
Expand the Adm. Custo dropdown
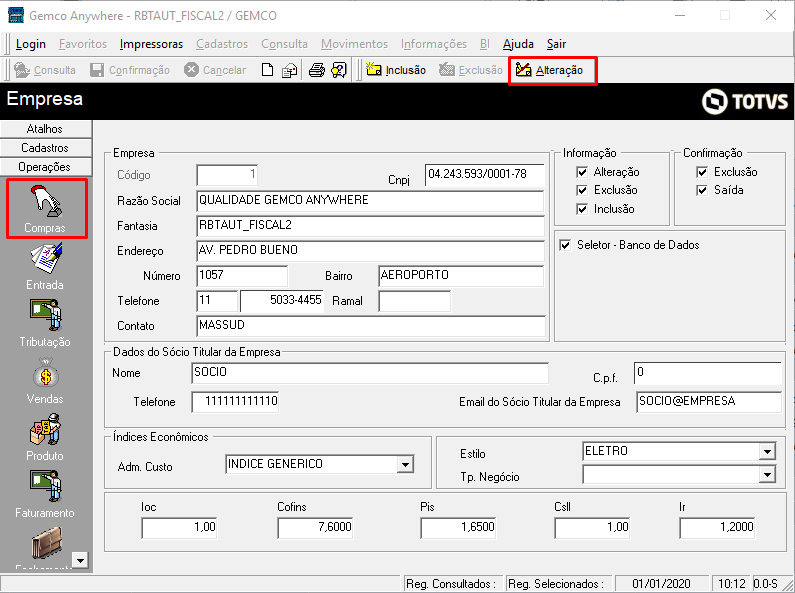click(405, 464)
